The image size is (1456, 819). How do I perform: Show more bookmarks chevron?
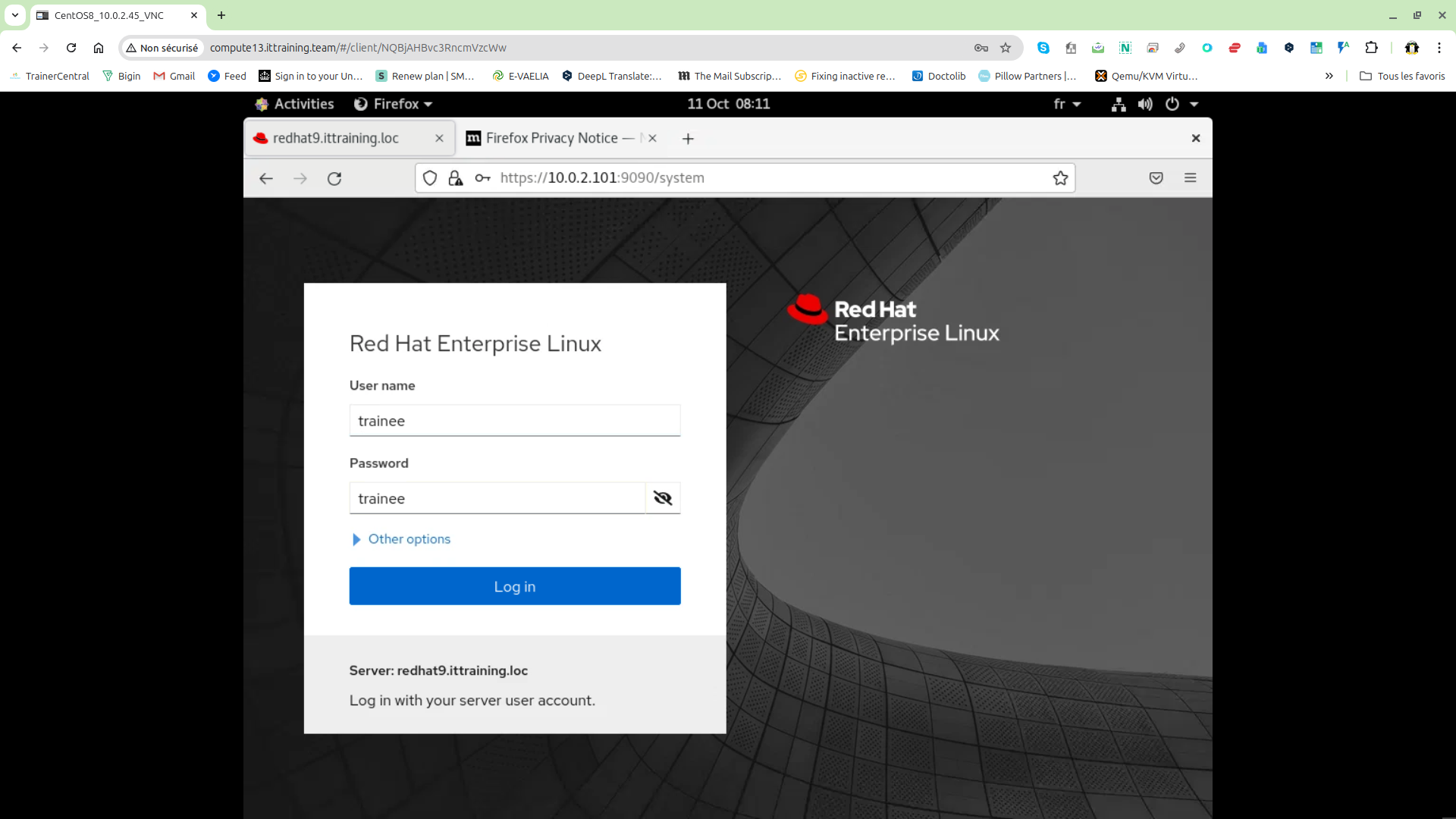(x=1329, y=76)
